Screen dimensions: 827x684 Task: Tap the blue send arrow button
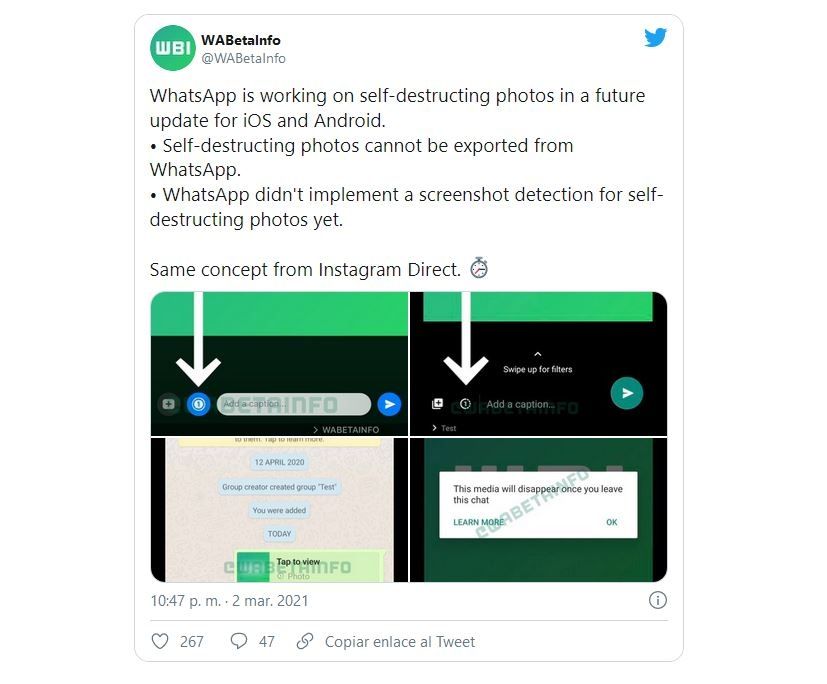(x=389, y=404)
